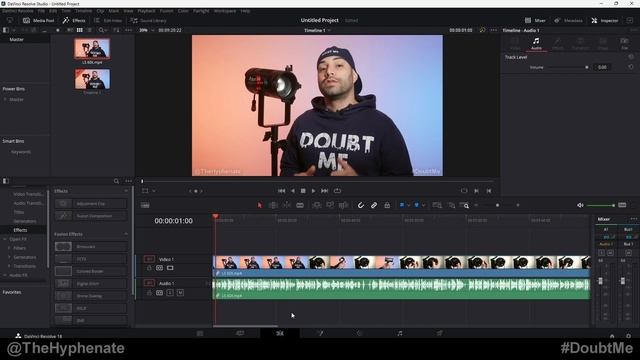
Task: Open the Workspace menu
Action: 225,11
